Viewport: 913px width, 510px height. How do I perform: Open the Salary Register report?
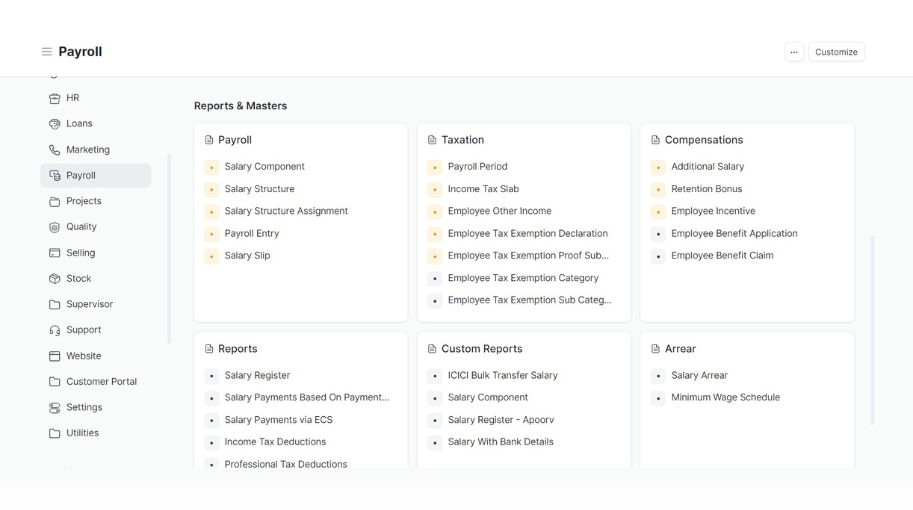257,376
